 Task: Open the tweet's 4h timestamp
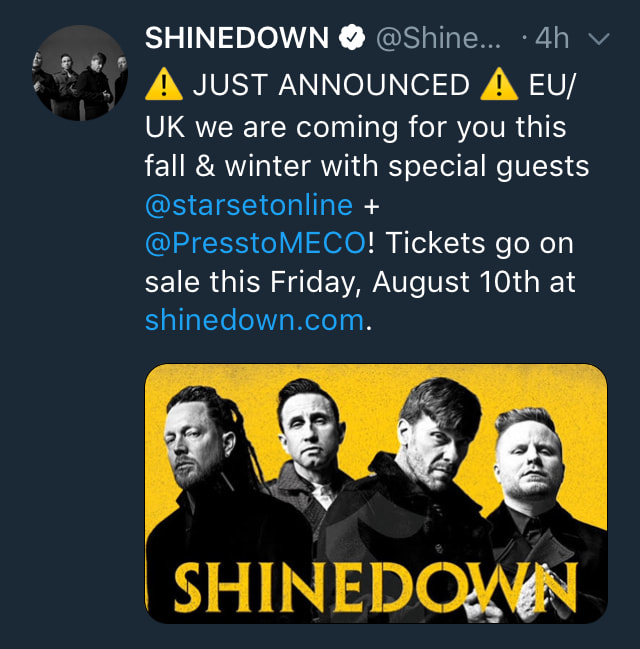pos(552,38)
